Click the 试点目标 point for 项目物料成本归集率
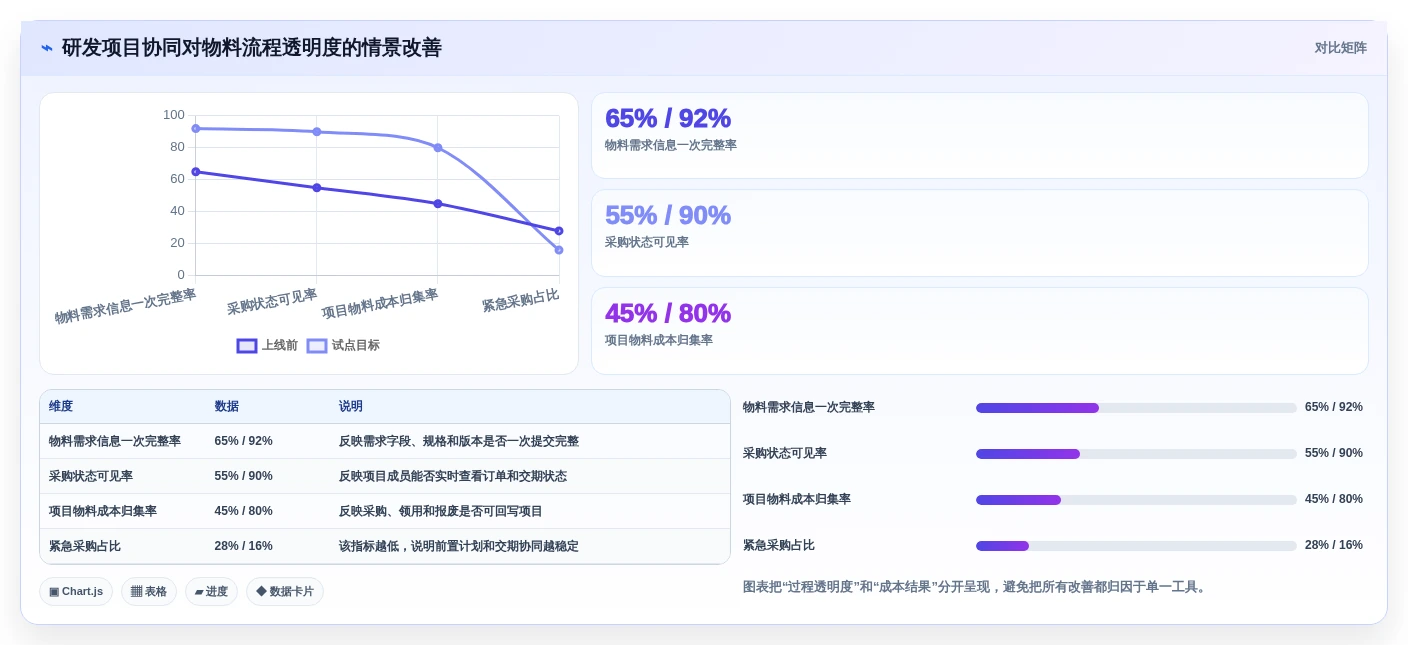 coord(438,148)
